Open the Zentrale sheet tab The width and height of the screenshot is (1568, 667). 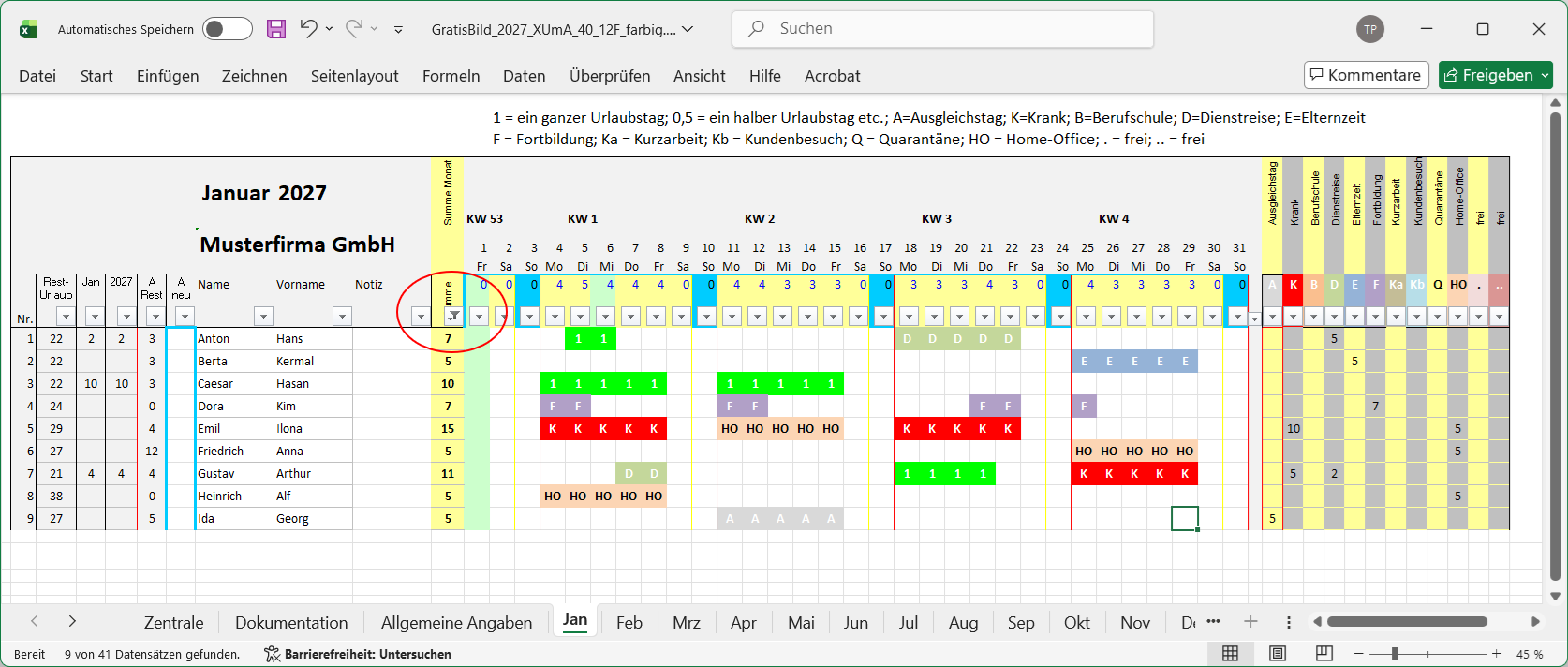(x=173, y=623)
